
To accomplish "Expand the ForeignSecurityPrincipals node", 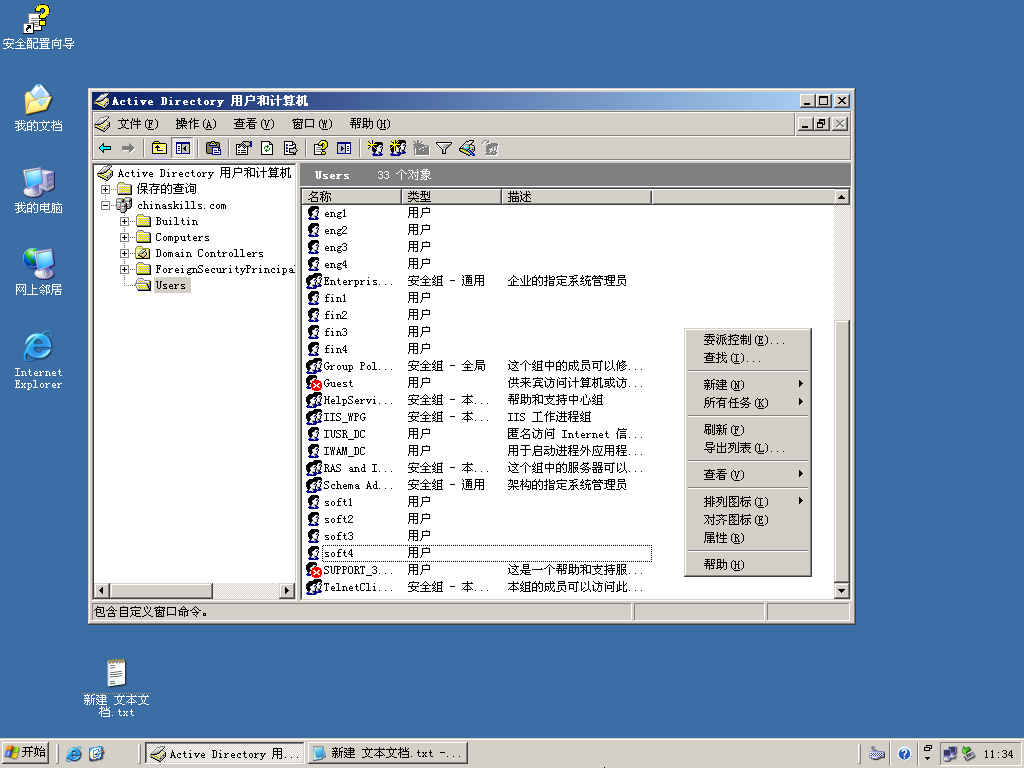I will click(124, 269).
